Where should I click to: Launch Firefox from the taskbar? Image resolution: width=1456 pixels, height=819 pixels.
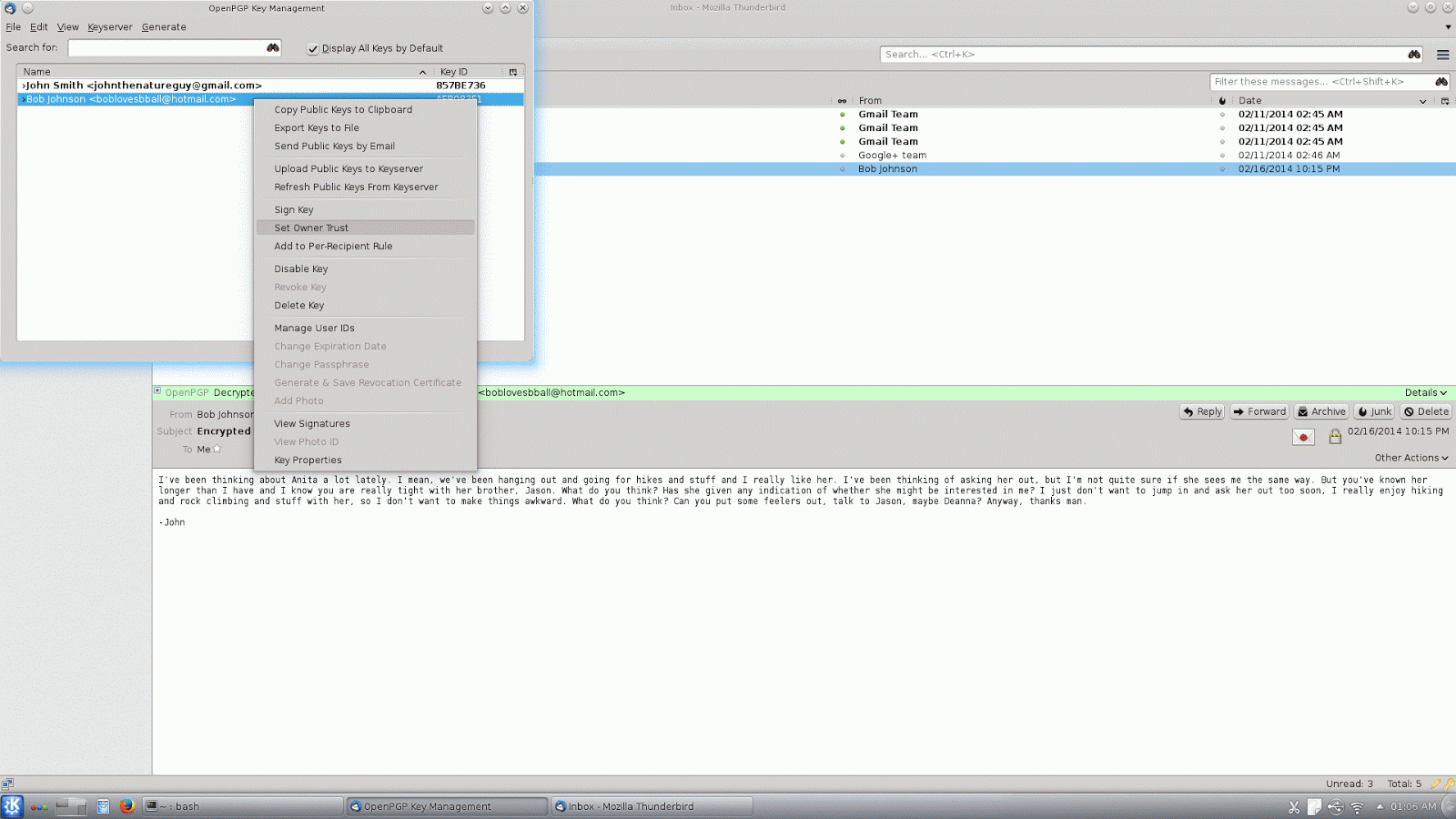point(126,806)
